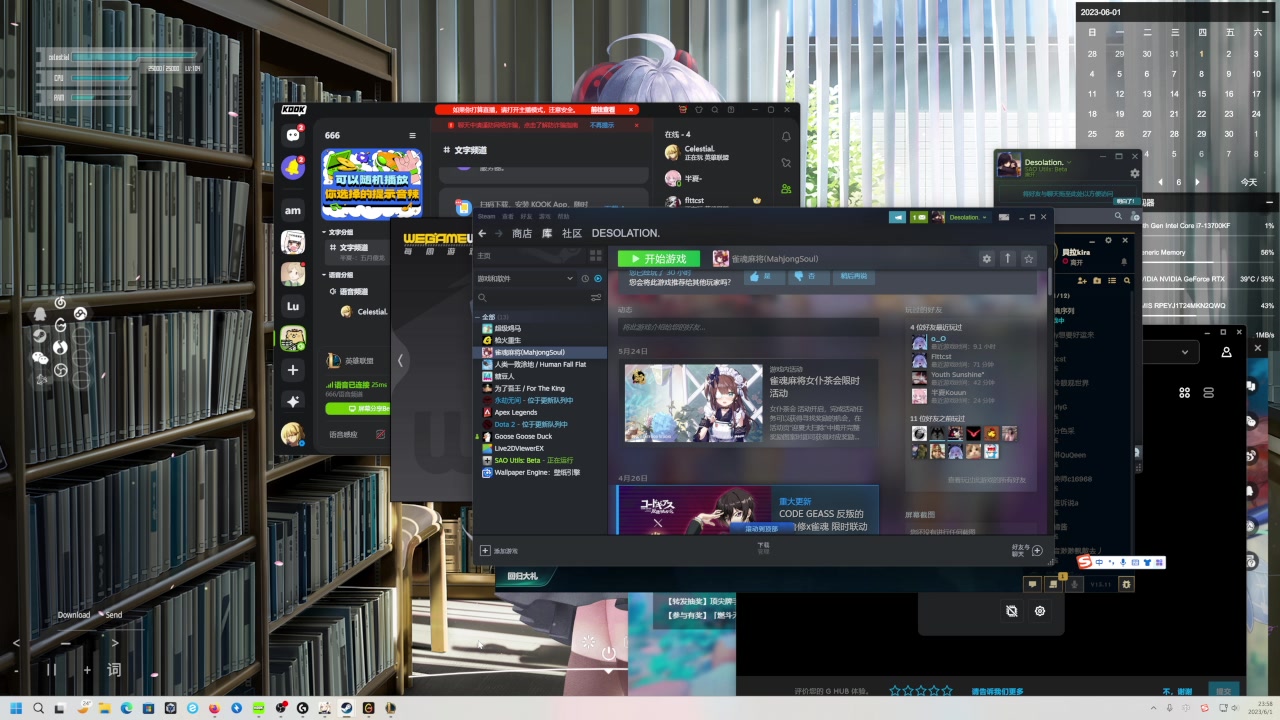Open File Explorer from taskbar
The width and height of the screenshot is (1280, 720).
pyautogui.click(x=105, y=708)
